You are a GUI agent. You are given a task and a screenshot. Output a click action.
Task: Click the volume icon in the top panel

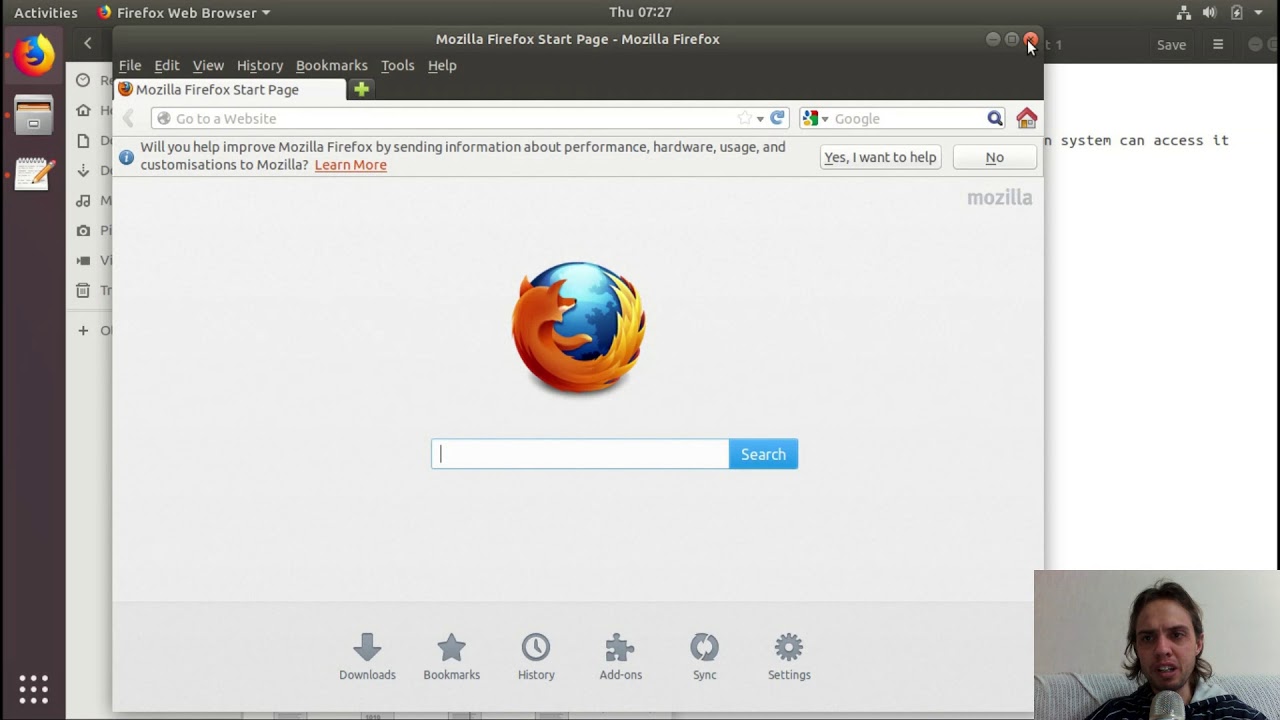(1210, 13)
